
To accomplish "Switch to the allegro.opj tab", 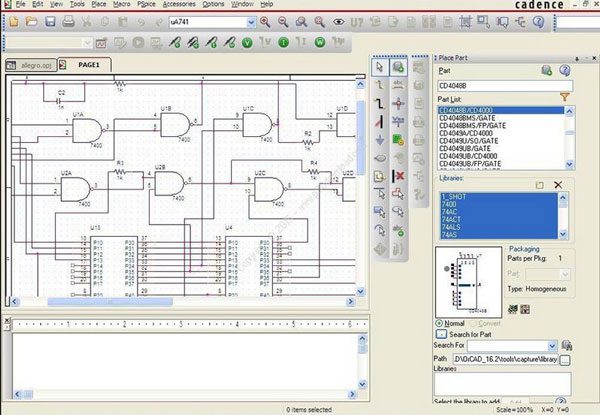I will (x=31, y=65).
